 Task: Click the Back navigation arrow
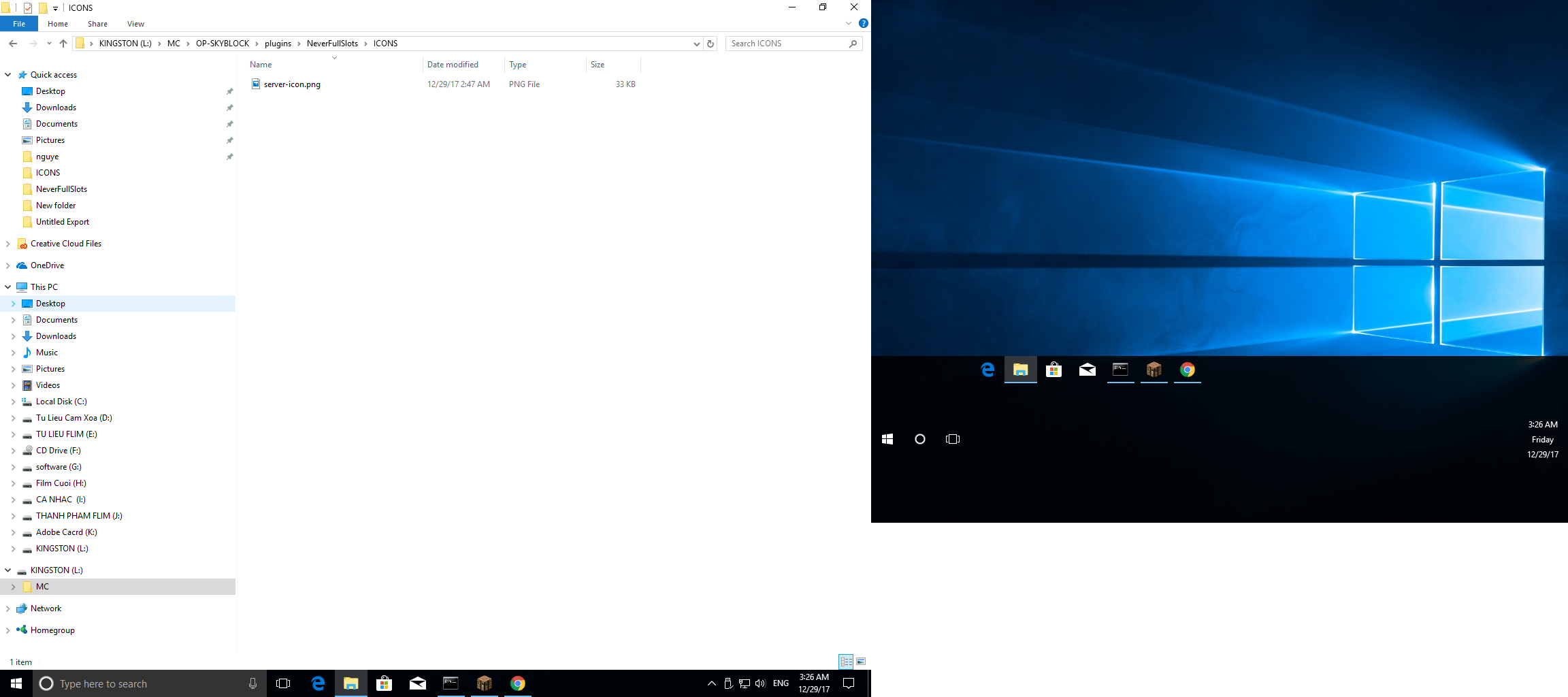13,44
